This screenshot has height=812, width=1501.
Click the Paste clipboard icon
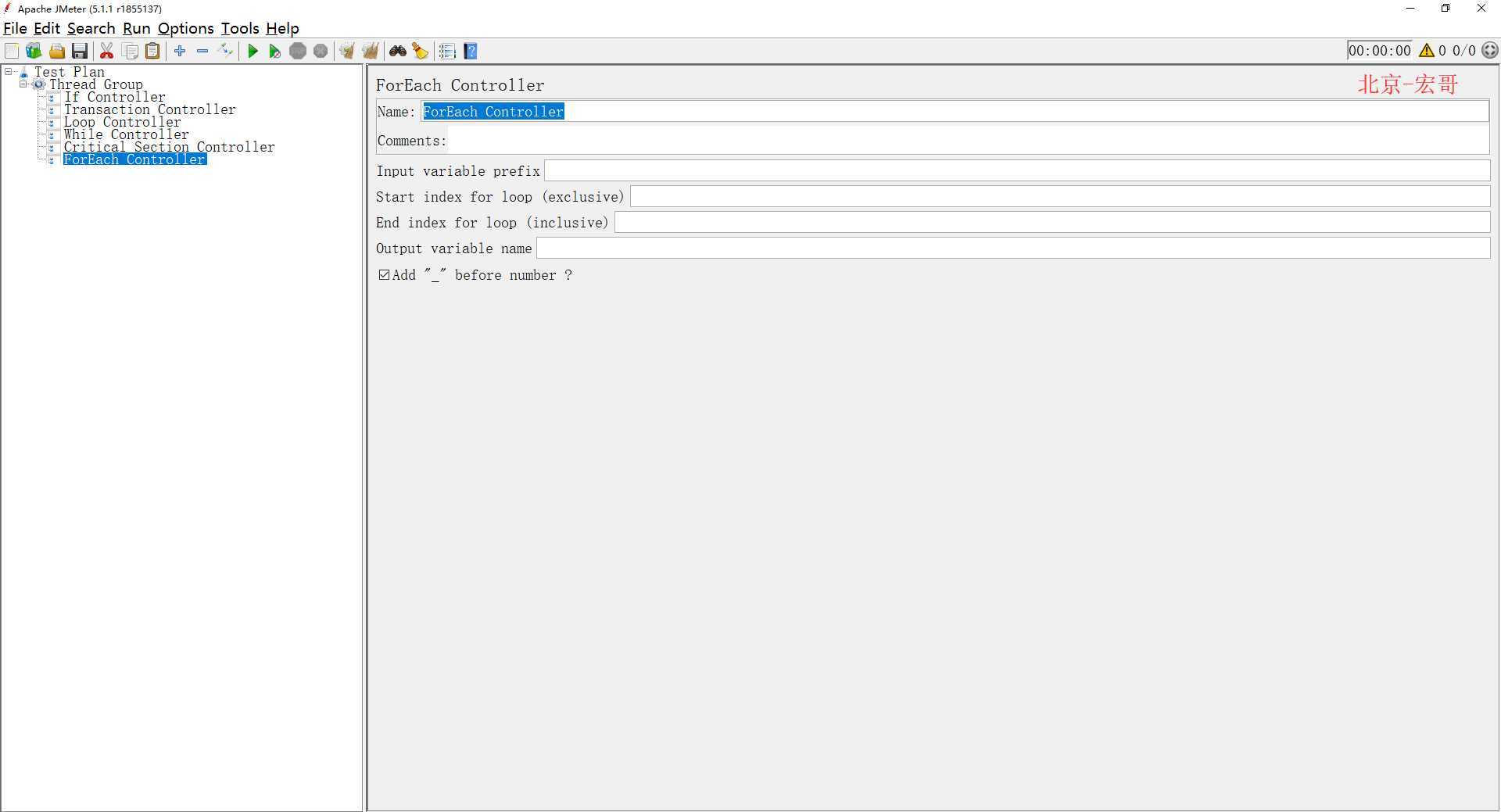(x=153, y=52)
